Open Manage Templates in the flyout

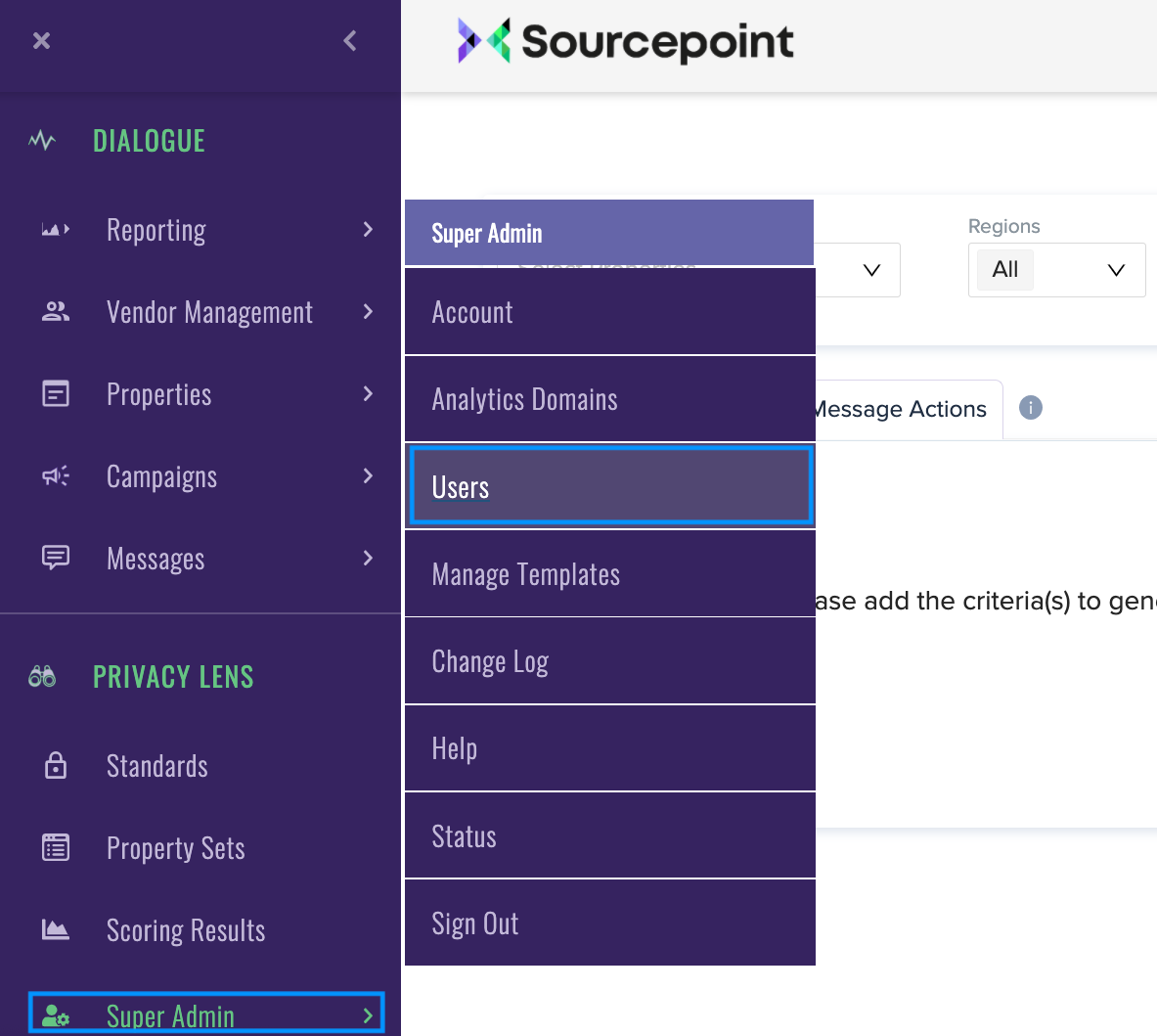pos(610,574)
